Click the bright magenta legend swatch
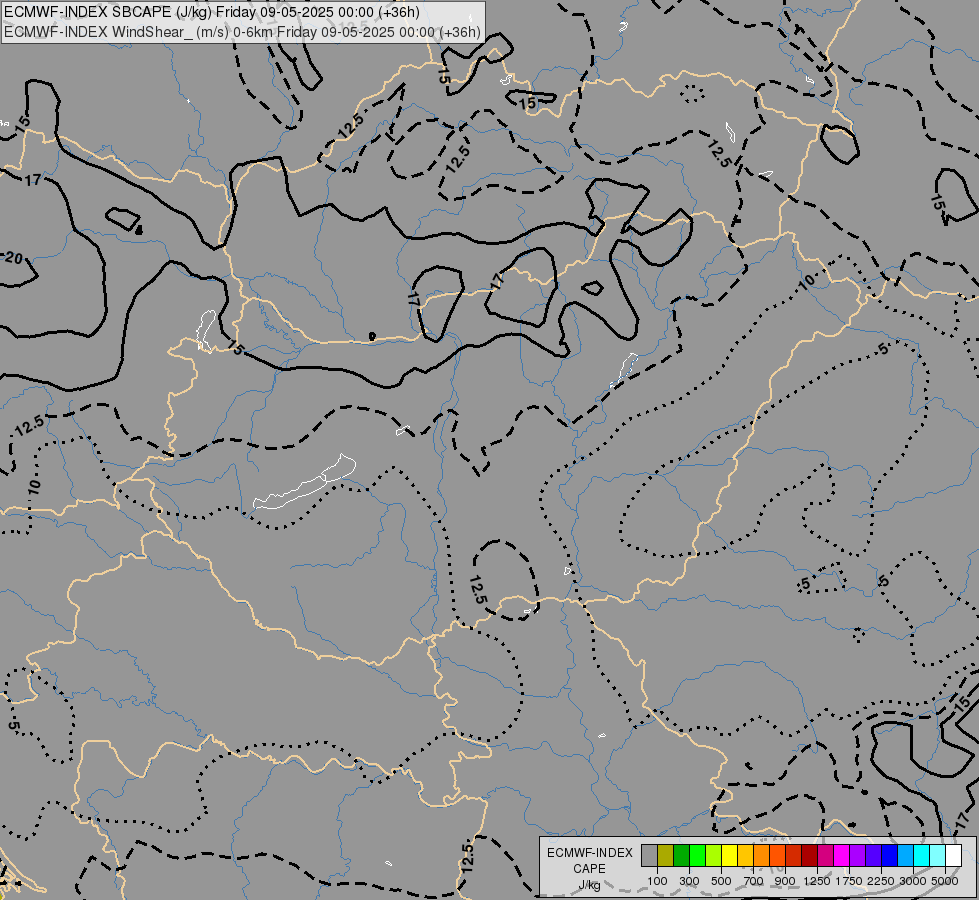 (842, 855)
